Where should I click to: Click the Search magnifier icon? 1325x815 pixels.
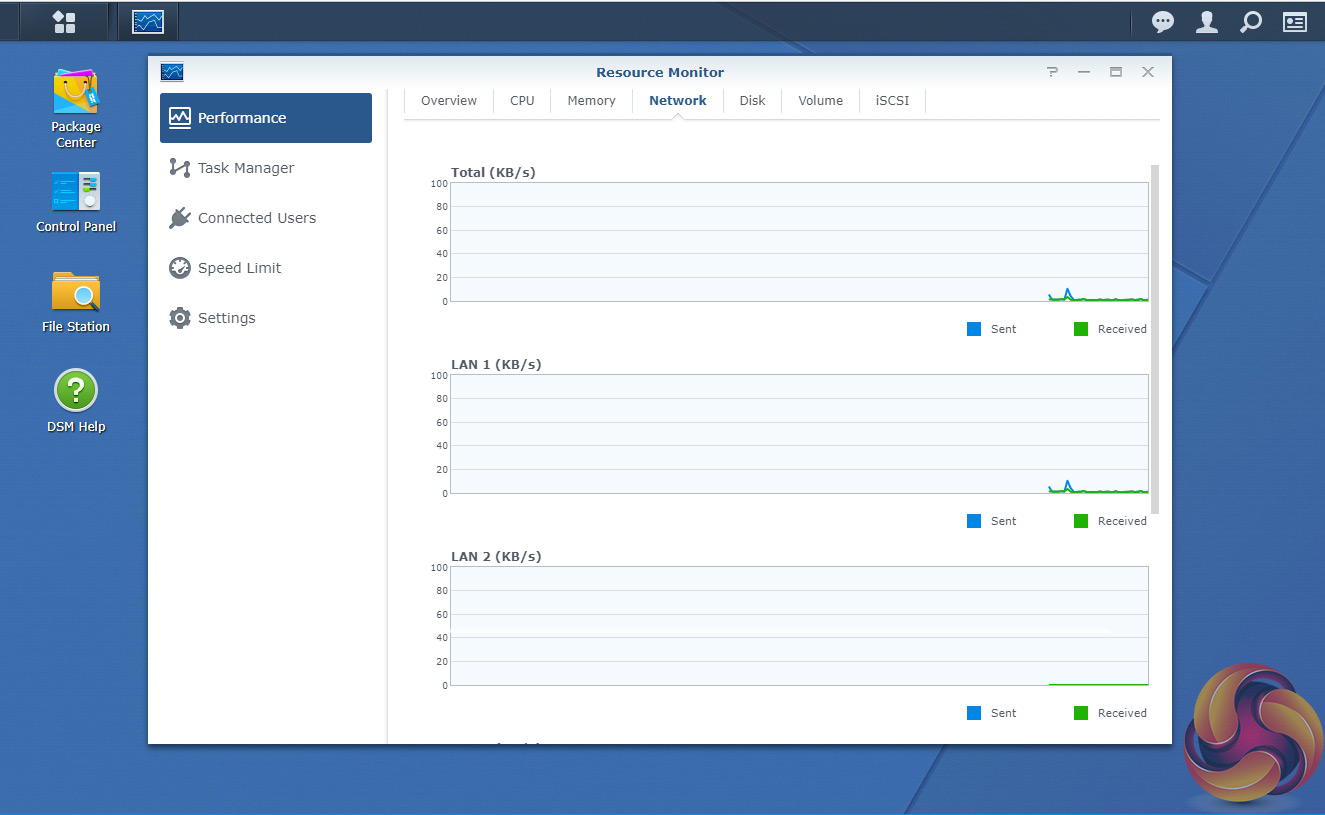[x=1251, y=22]
